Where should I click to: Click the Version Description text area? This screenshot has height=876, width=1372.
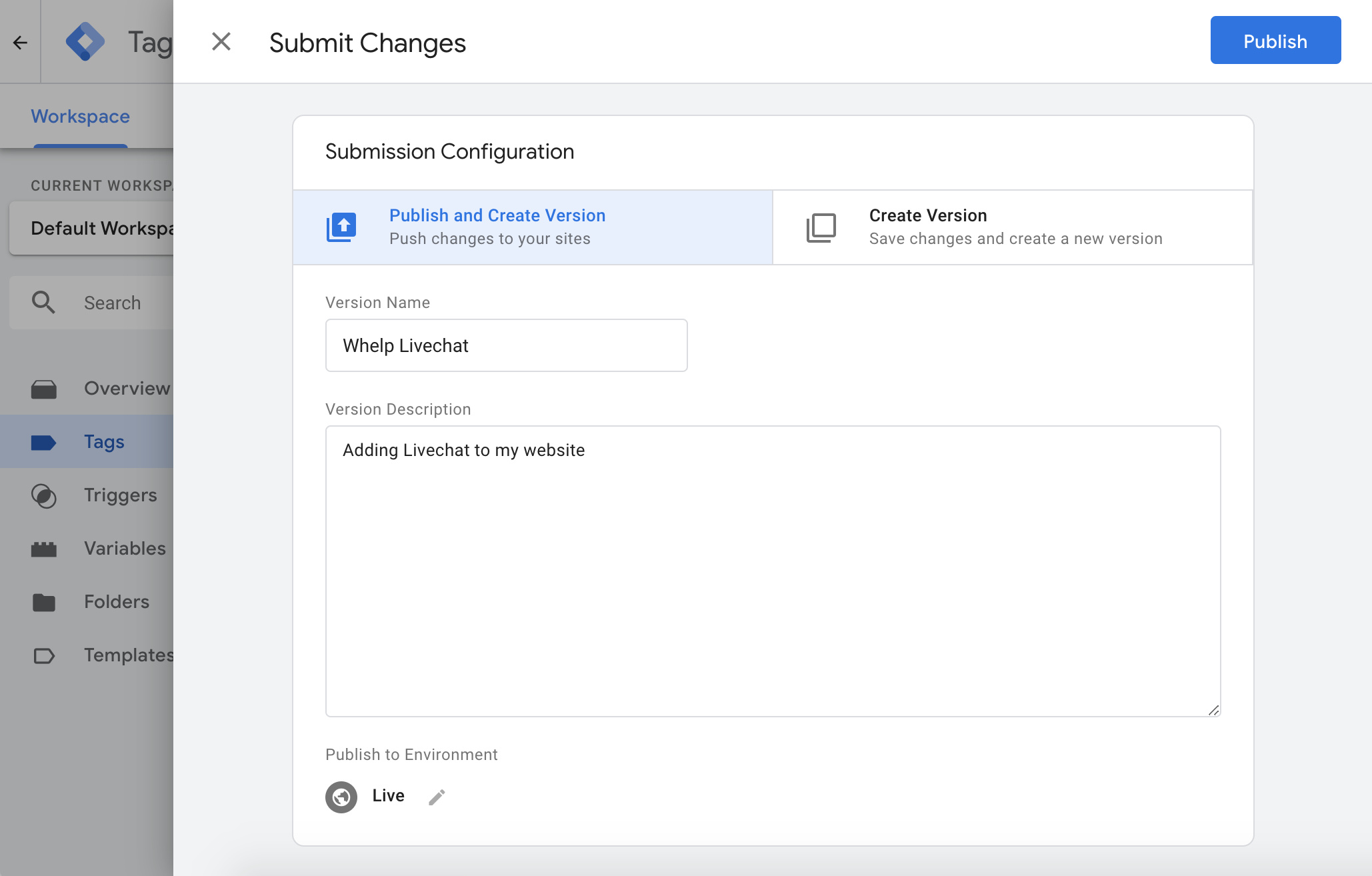click(773, 571)
